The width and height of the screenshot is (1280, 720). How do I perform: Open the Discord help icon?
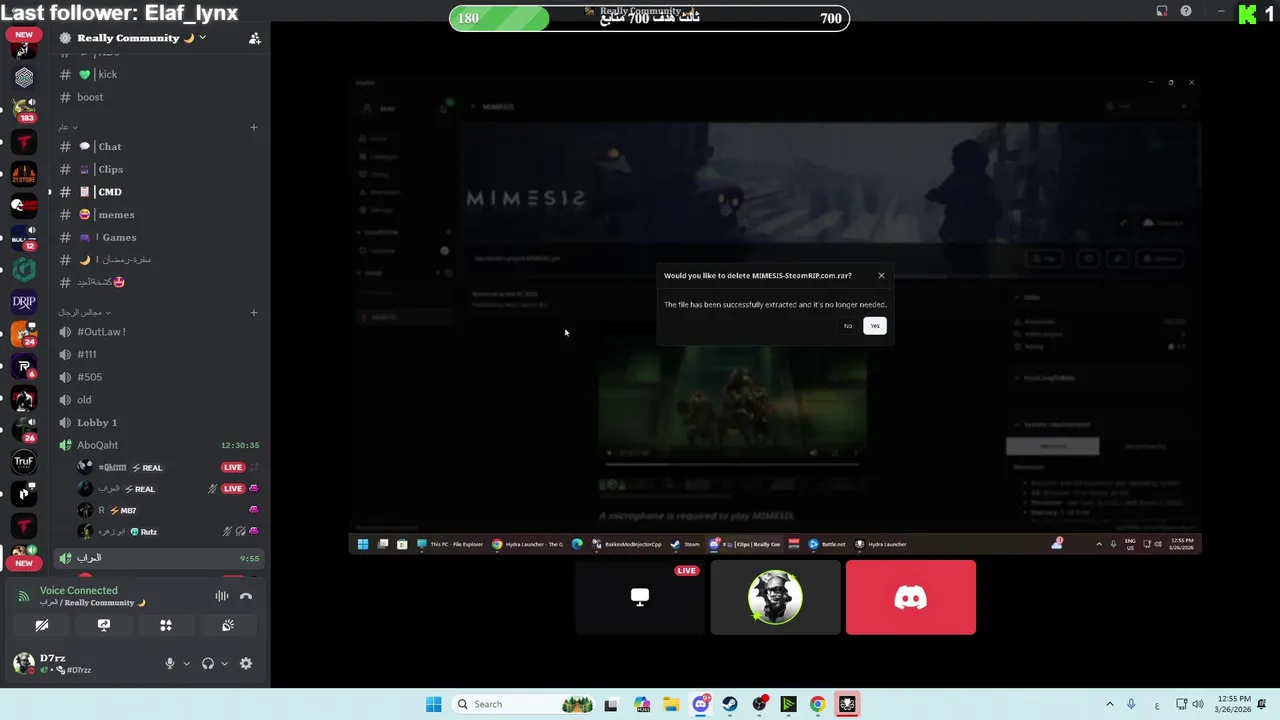[1186, 11]
